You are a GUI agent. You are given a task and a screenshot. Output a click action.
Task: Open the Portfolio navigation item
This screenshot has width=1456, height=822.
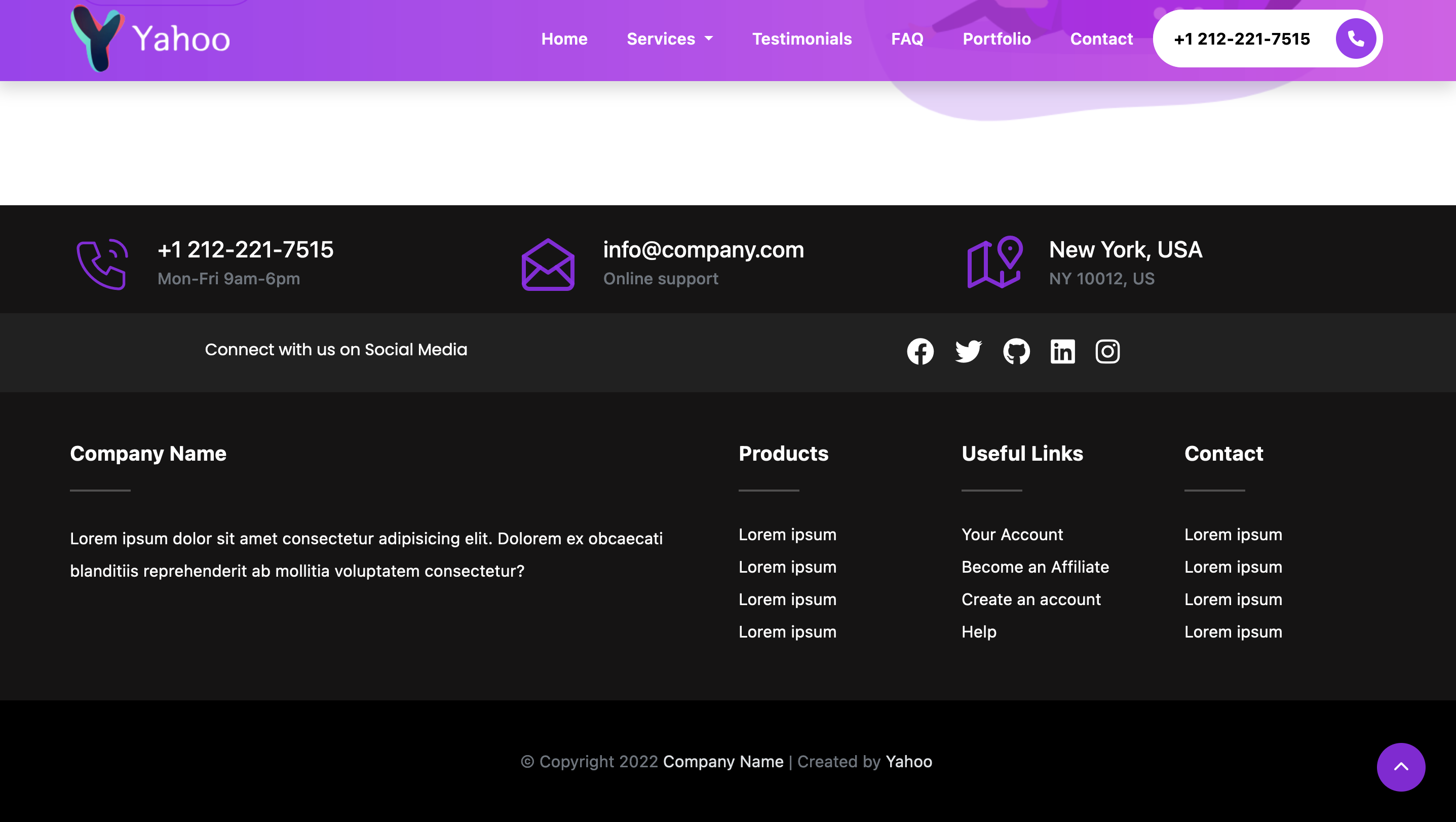(997, 39)
